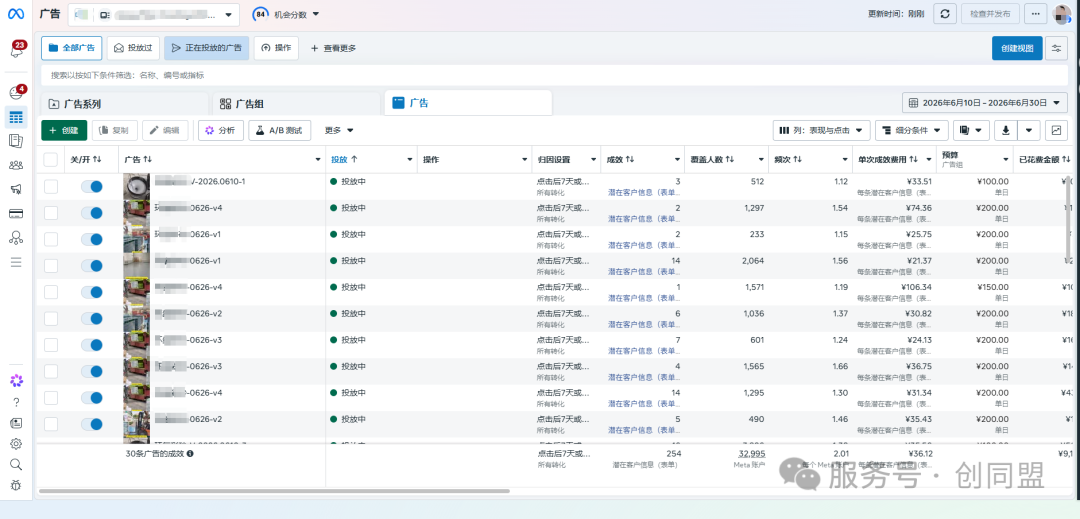Open the Ads Manager table icon in sidebar

[x=17, y=117]
